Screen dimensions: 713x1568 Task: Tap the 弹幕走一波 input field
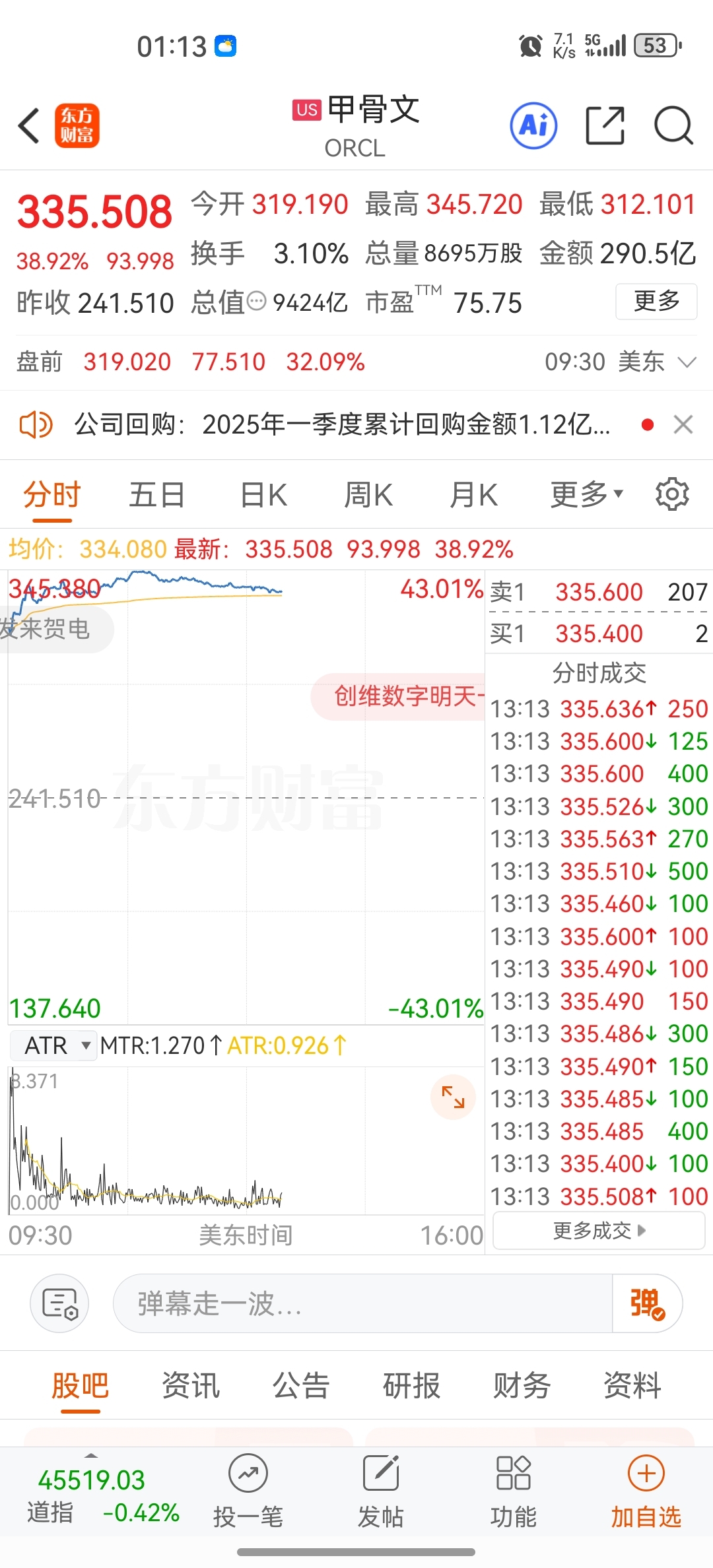(x=363, y=1303)
